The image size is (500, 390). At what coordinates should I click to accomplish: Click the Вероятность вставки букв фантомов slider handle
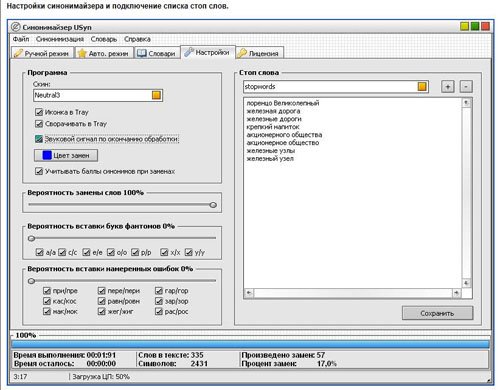(32, 238)
